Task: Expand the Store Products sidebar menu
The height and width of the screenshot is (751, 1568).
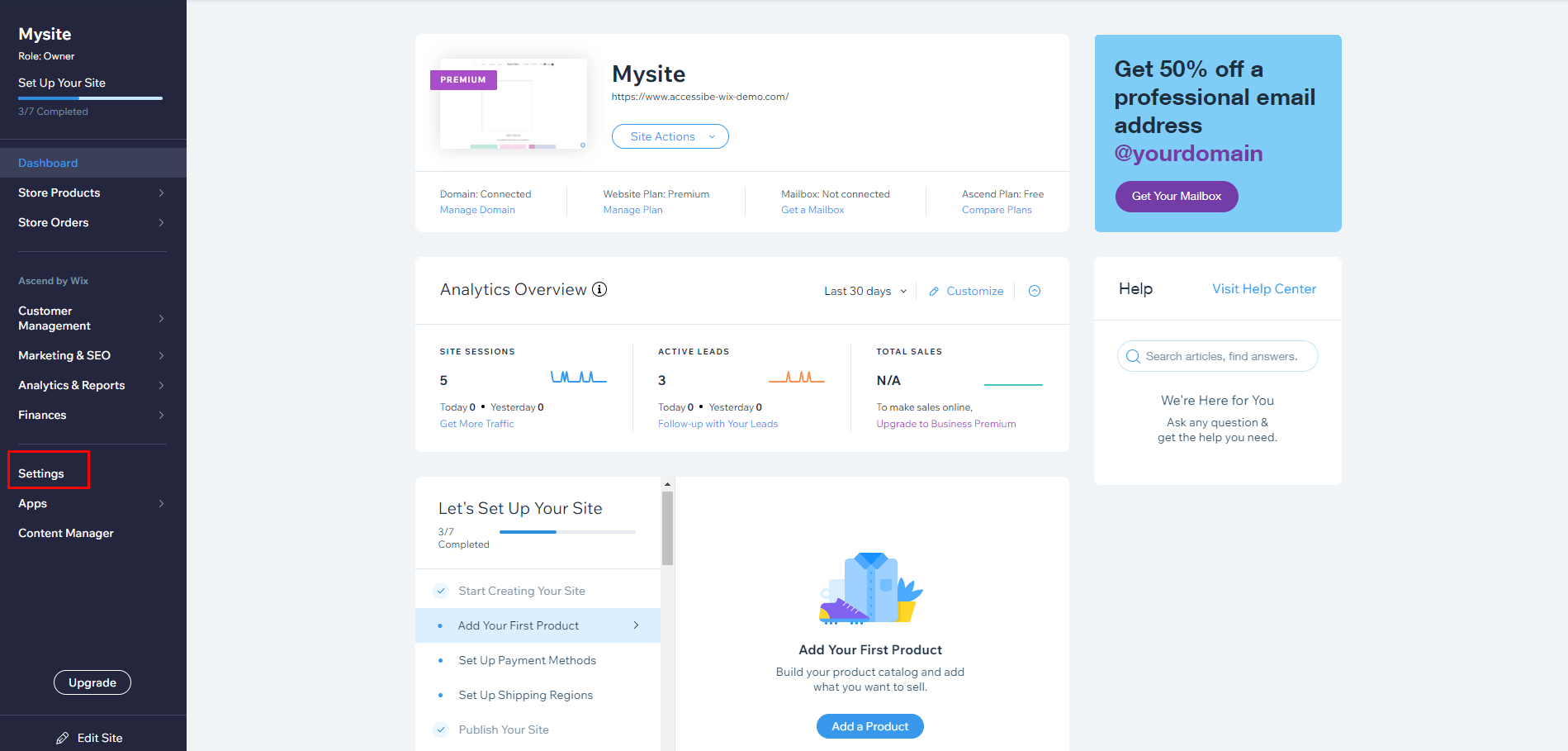Action: point(91,193)
